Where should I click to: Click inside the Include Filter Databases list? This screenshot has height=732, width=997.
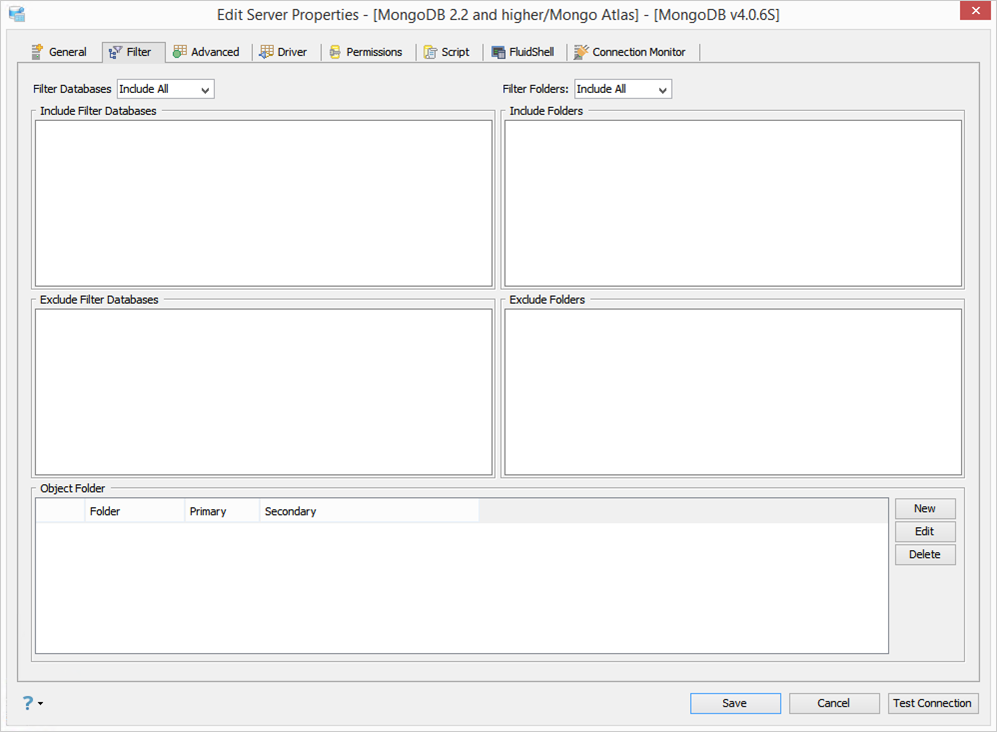click(264, 204)
